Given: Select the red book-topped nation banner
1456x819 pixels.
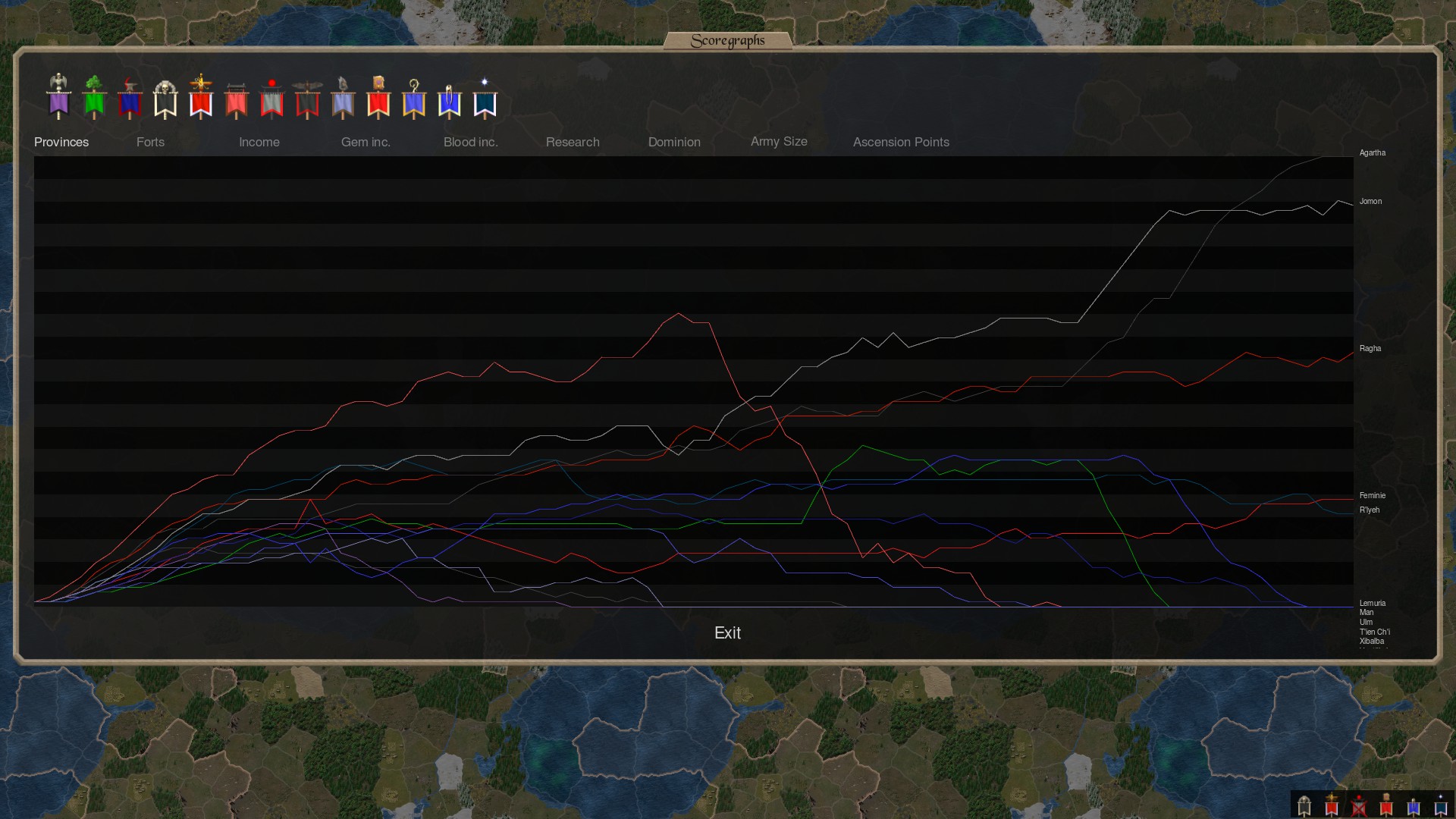Looking at the screenshot, I should pos(378,97).
